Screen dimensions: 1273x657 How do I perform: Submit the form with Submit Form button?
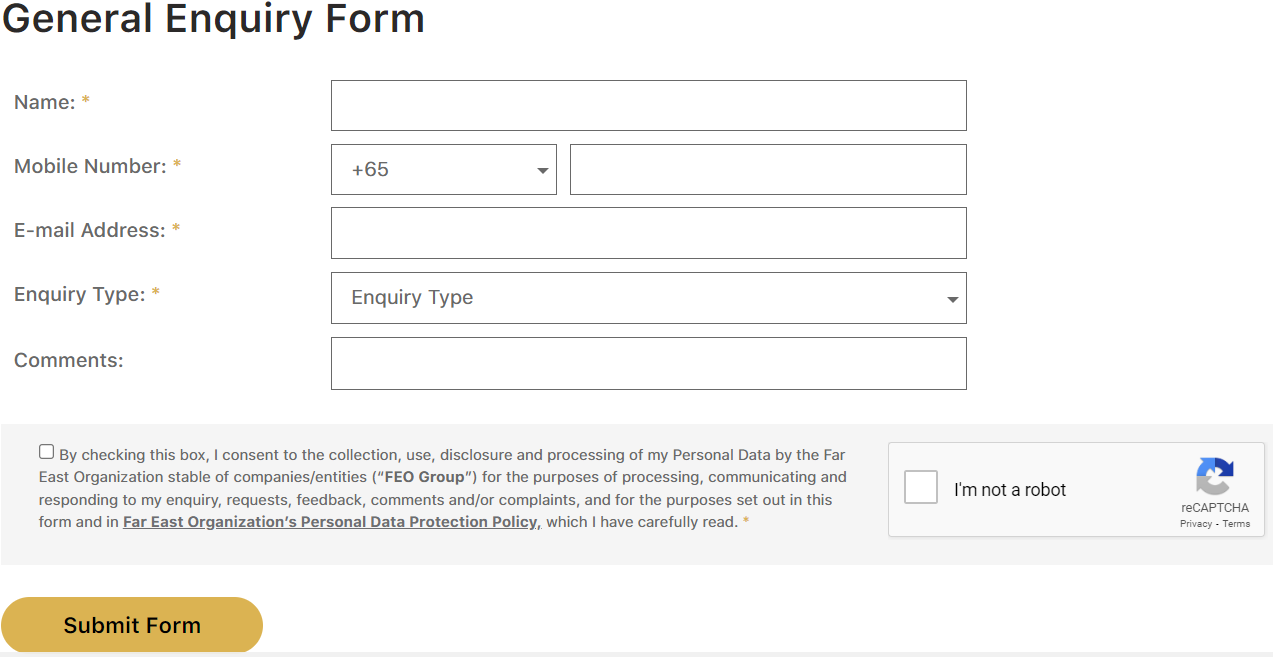pyautogui.click(x=132, y=625)
